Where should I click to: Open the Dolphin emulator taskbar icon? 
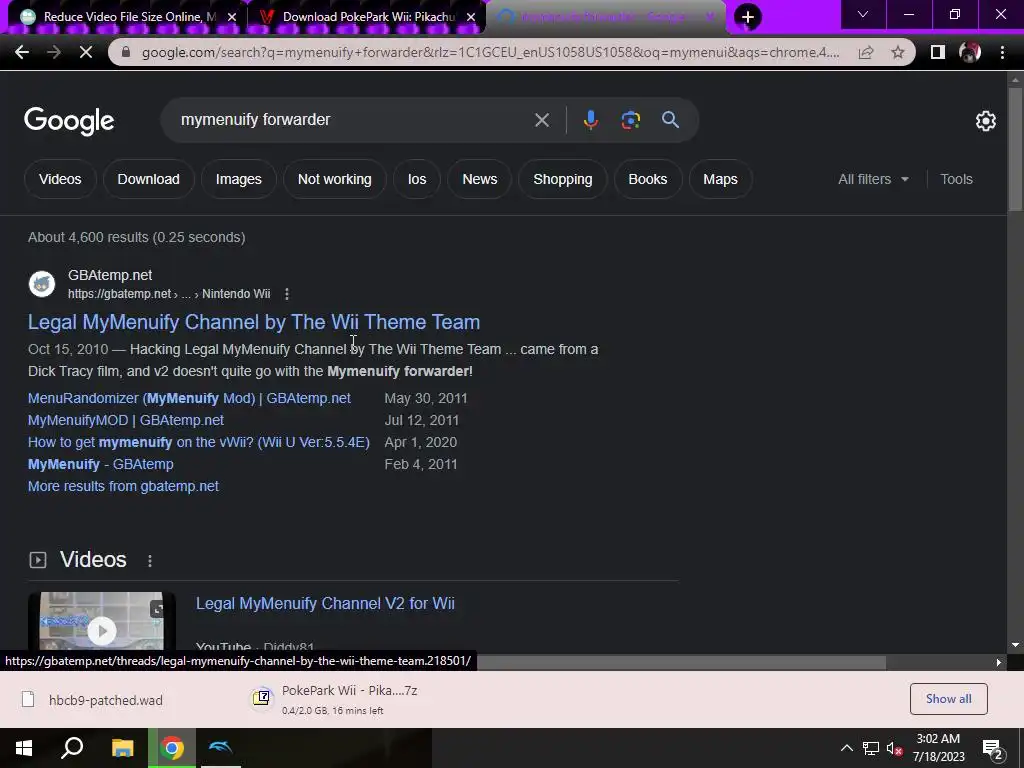[220, 748]
